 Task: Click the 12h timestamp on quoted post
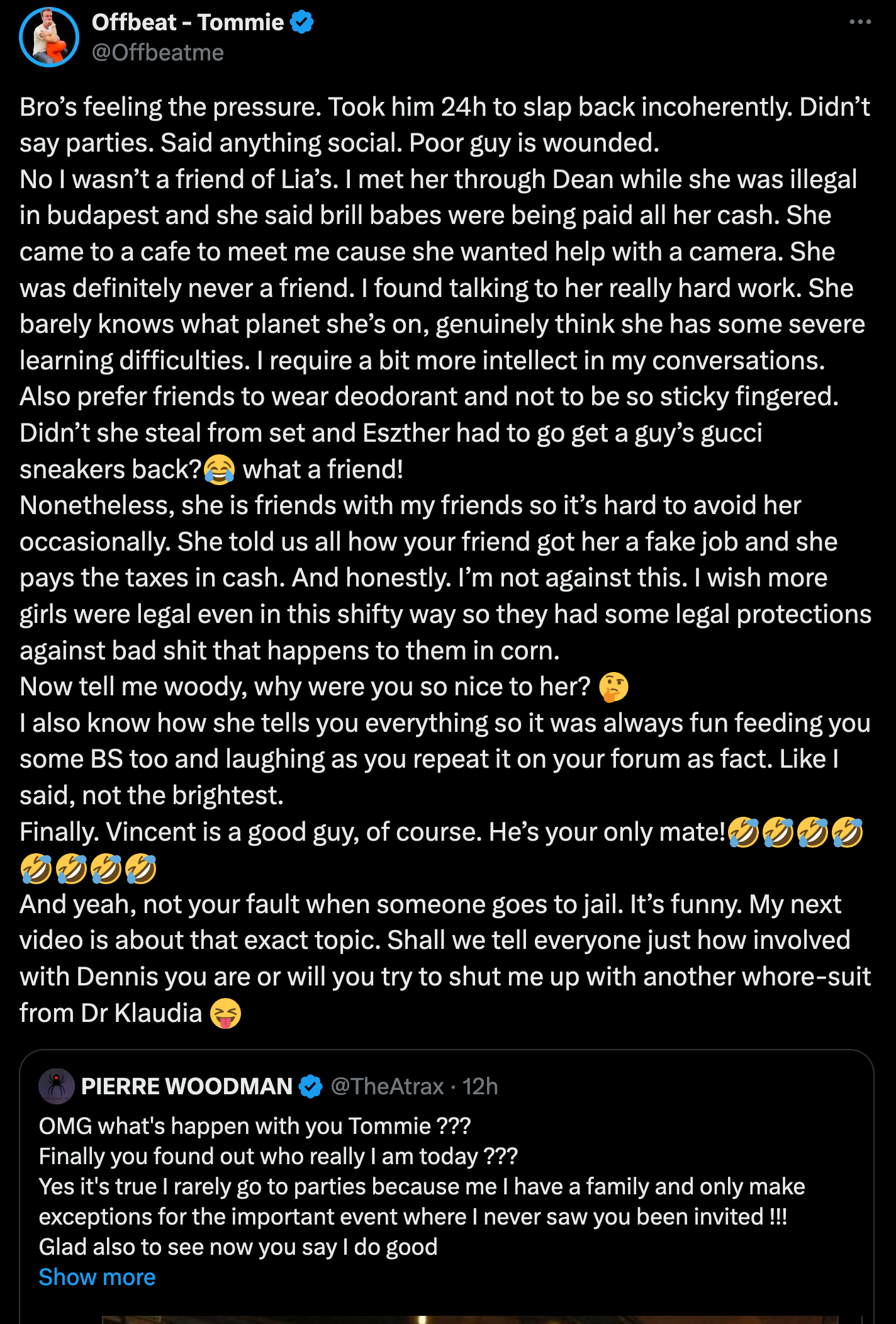pos(480,1086)
